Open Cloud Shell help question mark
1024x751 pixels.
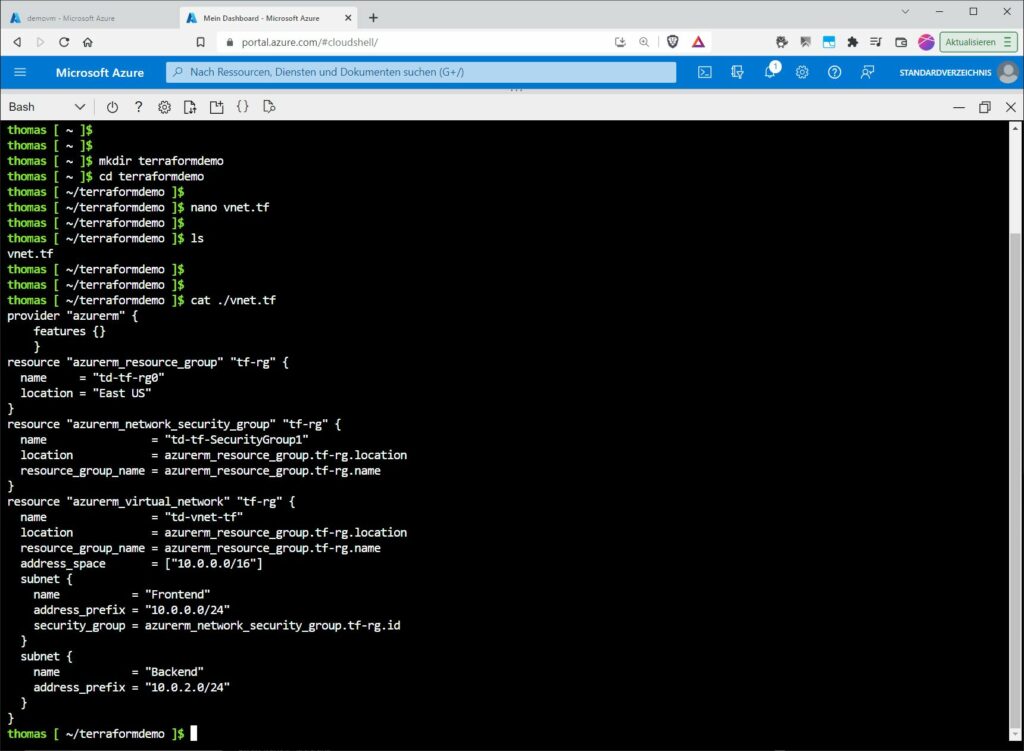click(x=138, y=106)
